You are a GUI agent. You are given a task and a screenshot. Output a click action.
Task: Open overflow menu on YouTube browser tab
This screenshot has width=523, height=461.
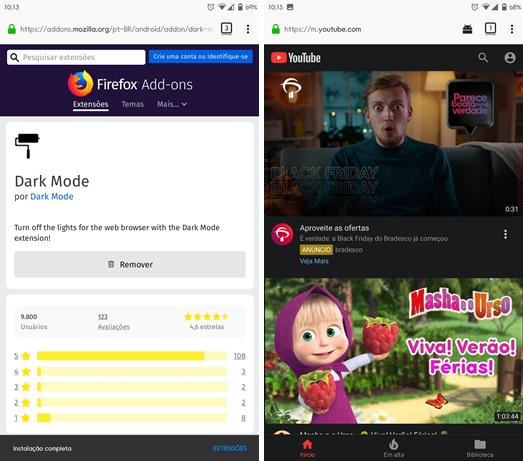point(512,29)
